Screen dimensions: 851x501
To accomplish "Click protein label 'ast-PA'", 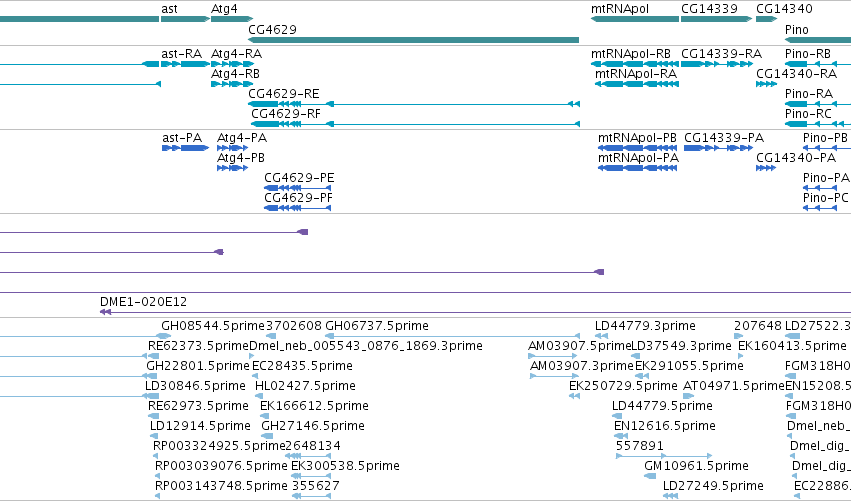I will (x=182, y=138).
